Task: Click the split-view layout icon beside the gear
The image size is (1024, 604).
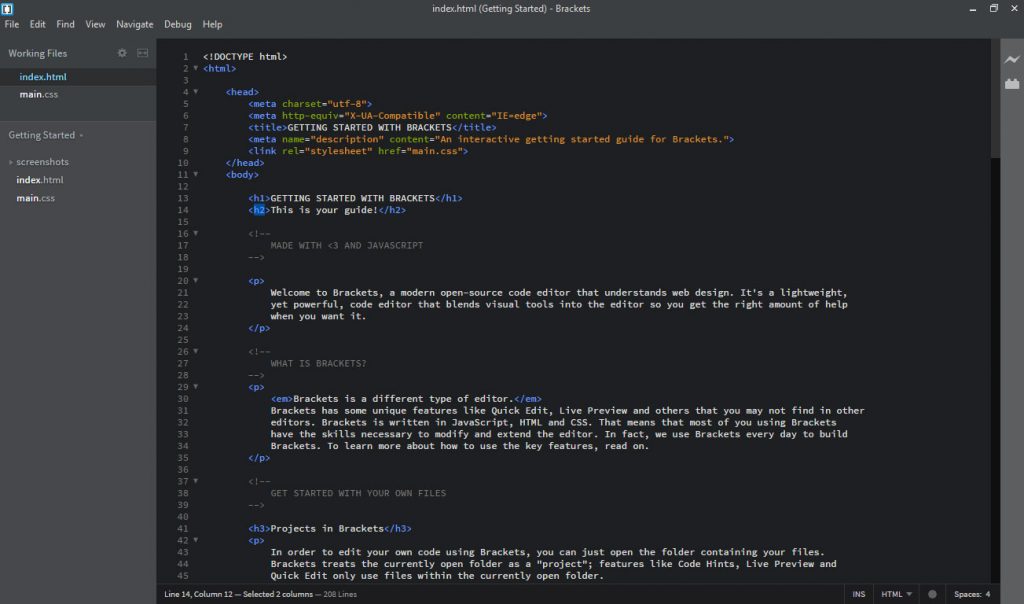Action: (142, 53)
